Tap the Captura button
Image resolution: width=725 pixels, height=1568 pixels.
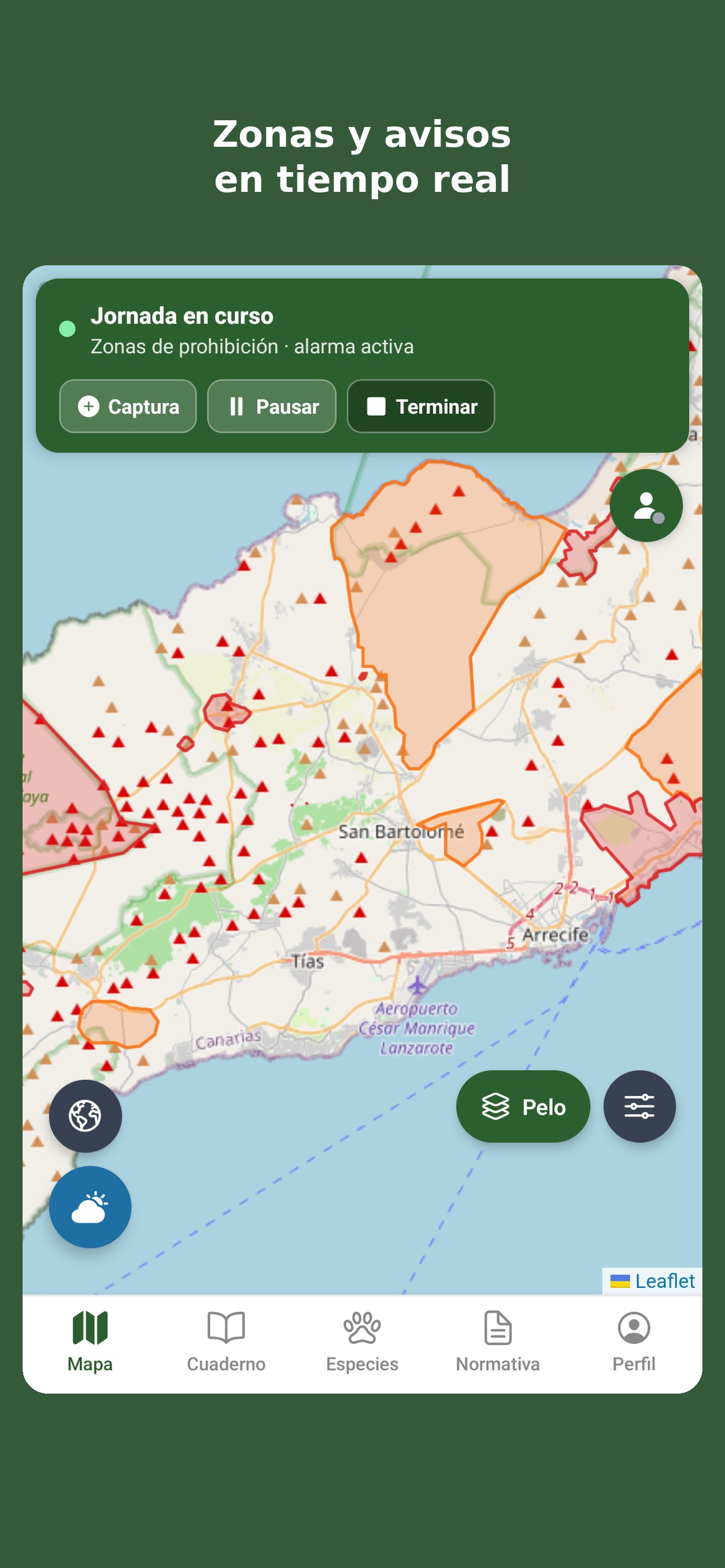[x=128, y=406]
